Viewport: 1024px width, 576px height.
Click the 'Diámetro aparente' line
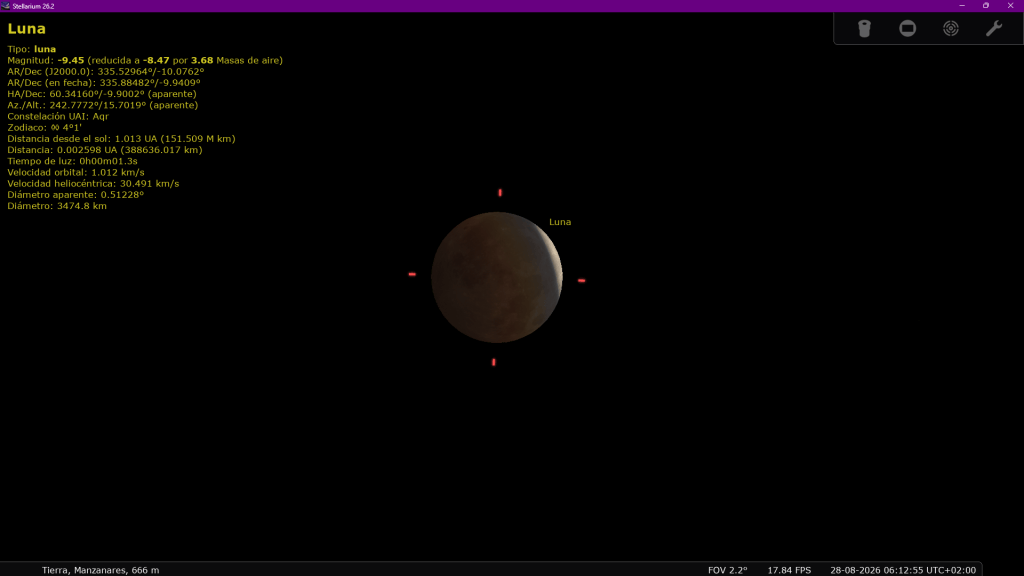pyautogui.click(x=76, y=195)
